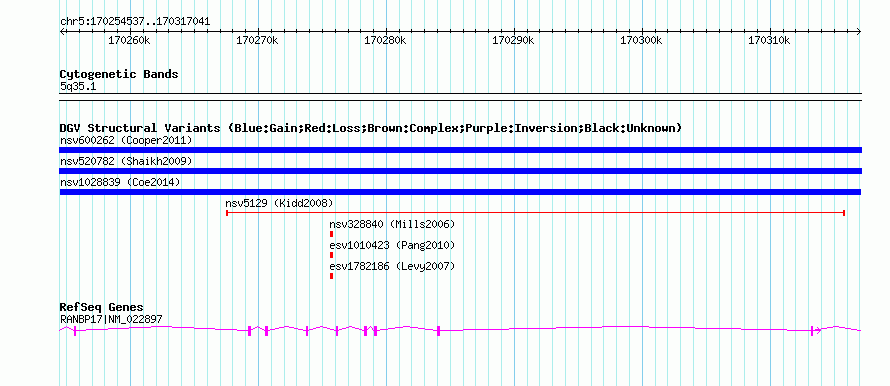Click the red loss line for nsv5129
Screen dimensions: 890x386
click(536, 213)
